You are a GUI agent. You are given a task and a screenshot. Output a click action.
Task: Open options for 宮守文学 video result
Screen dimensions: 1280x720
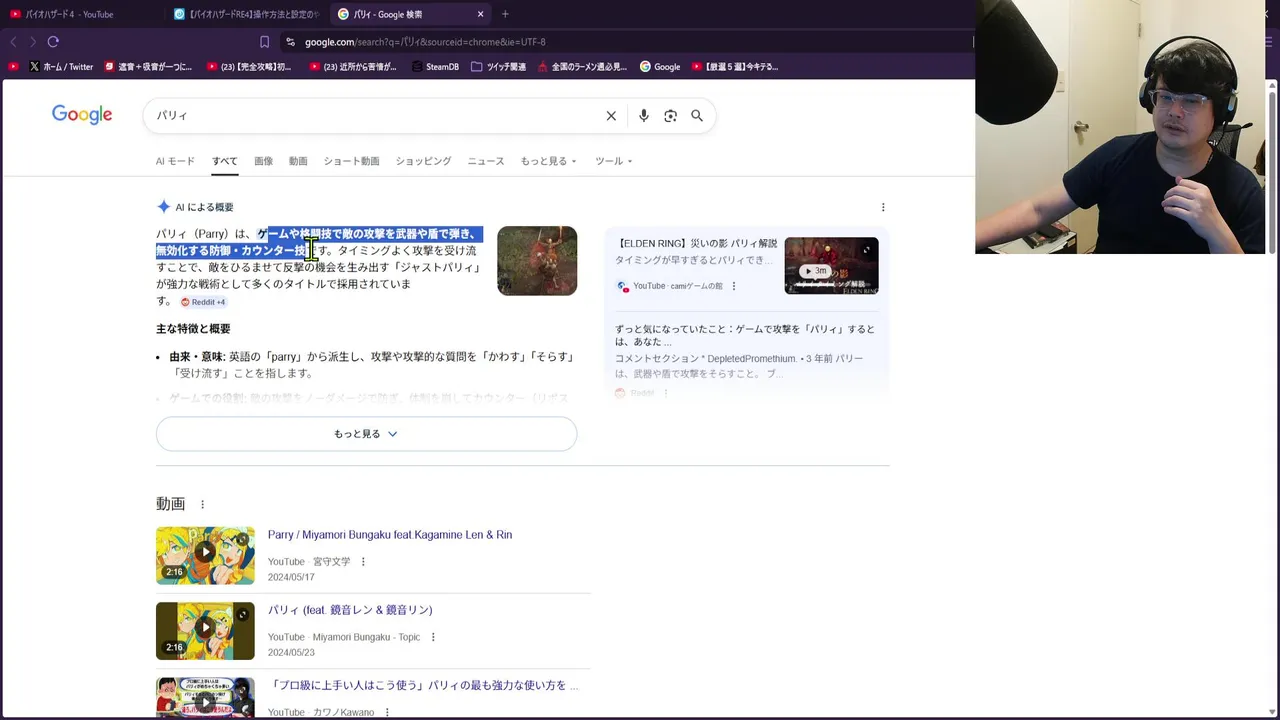click(x=363, y=562)
